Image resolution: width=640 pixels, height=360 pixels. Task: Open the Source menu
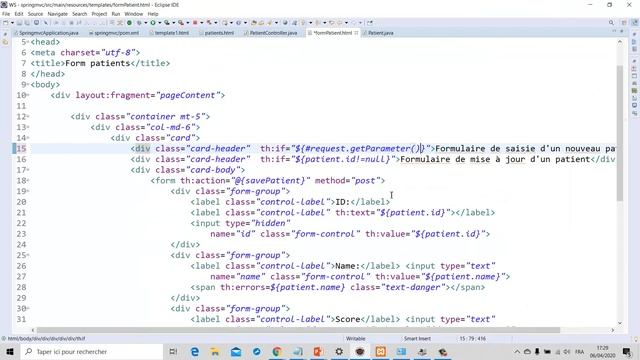[x=35, y=14]
